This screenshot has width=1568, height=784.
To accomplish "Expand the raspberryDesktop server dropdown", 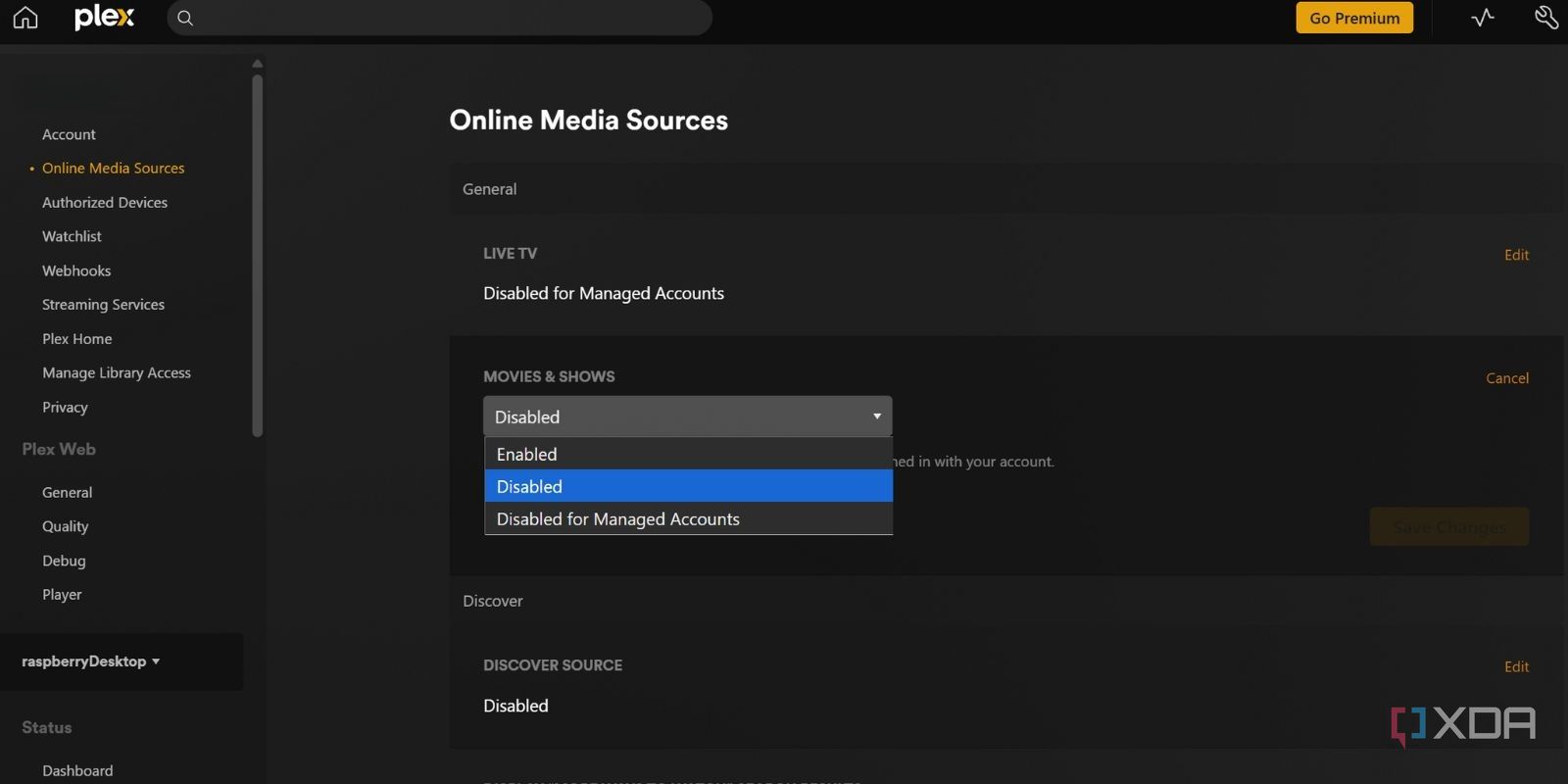I will pyautogui.click(x=90, y=661).
